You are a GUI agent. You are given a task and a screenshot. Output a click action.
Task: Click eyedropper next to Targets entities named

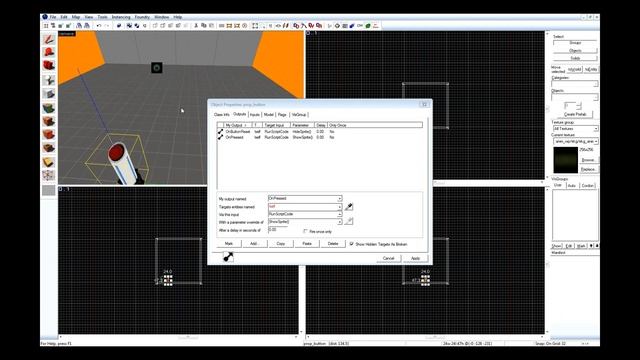[x=349, y=207]
